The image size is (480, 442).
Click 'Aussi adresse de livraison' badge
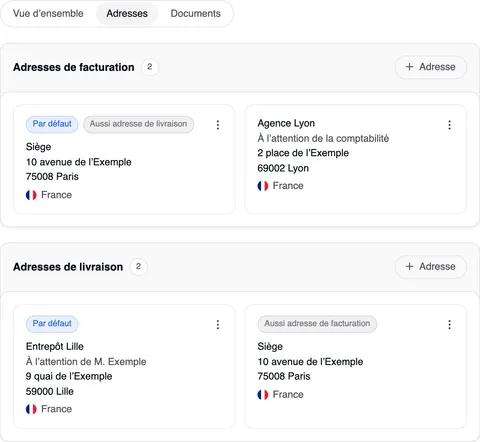click(x=138, y=124)
